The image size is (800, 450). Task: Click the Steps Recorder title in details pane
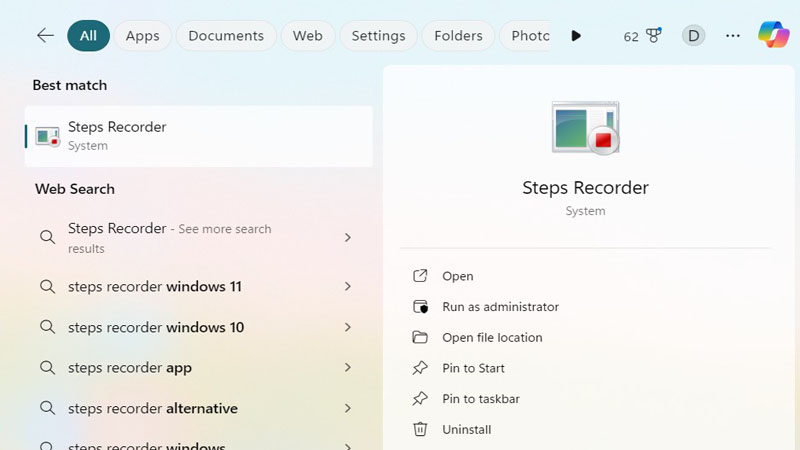coord(585,188)
